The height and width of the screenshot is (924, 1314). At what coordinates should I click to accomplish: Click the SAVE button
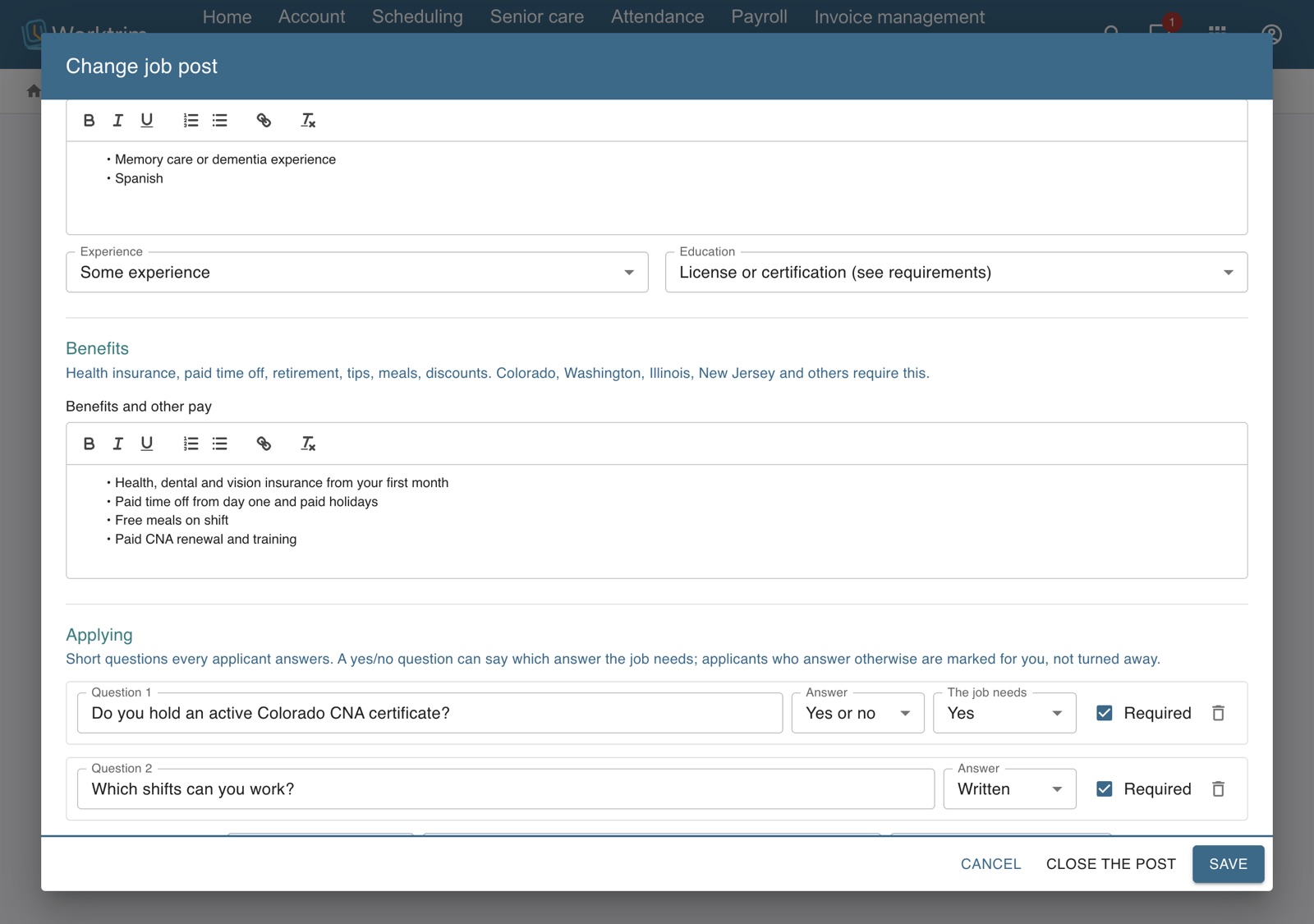[1228, 864]
